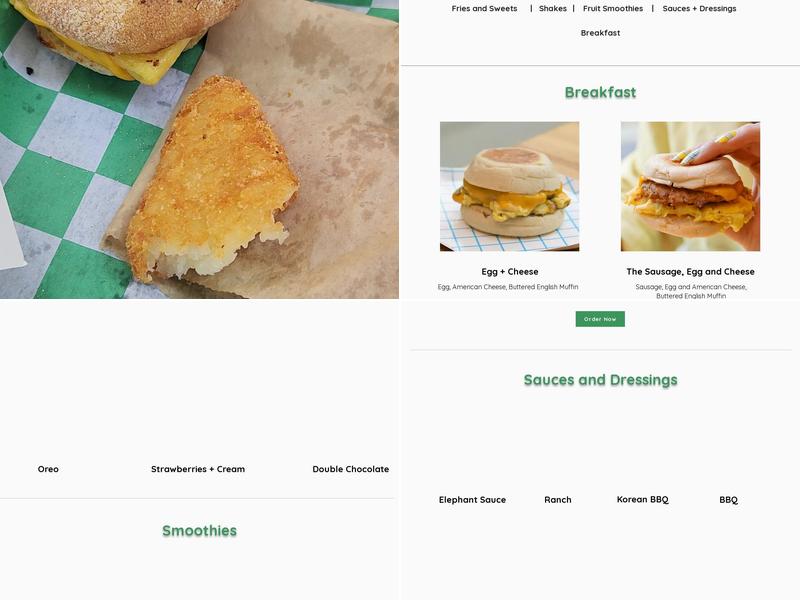This screenshot has height=600, width=800.
Task: Open the Fries and Sweets menu link
Action: click(x=484, y=9)
